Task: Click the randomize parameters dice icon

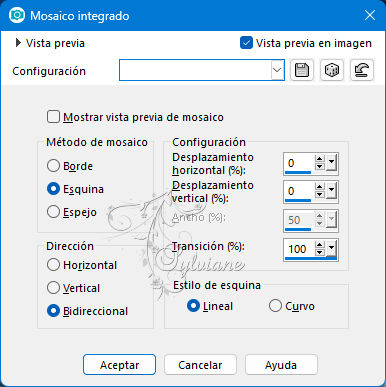Action: click(332, 70)
